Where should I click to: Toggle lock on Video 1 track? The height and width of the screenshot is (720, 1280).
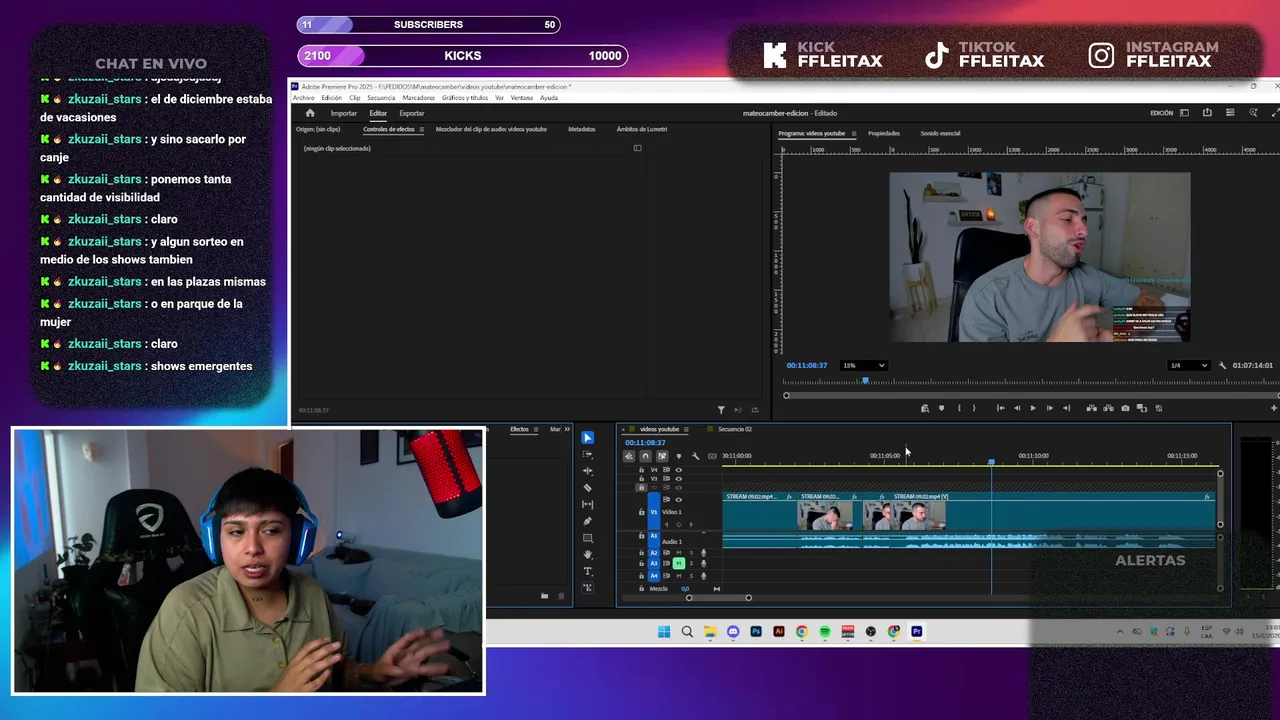(642, 512)
